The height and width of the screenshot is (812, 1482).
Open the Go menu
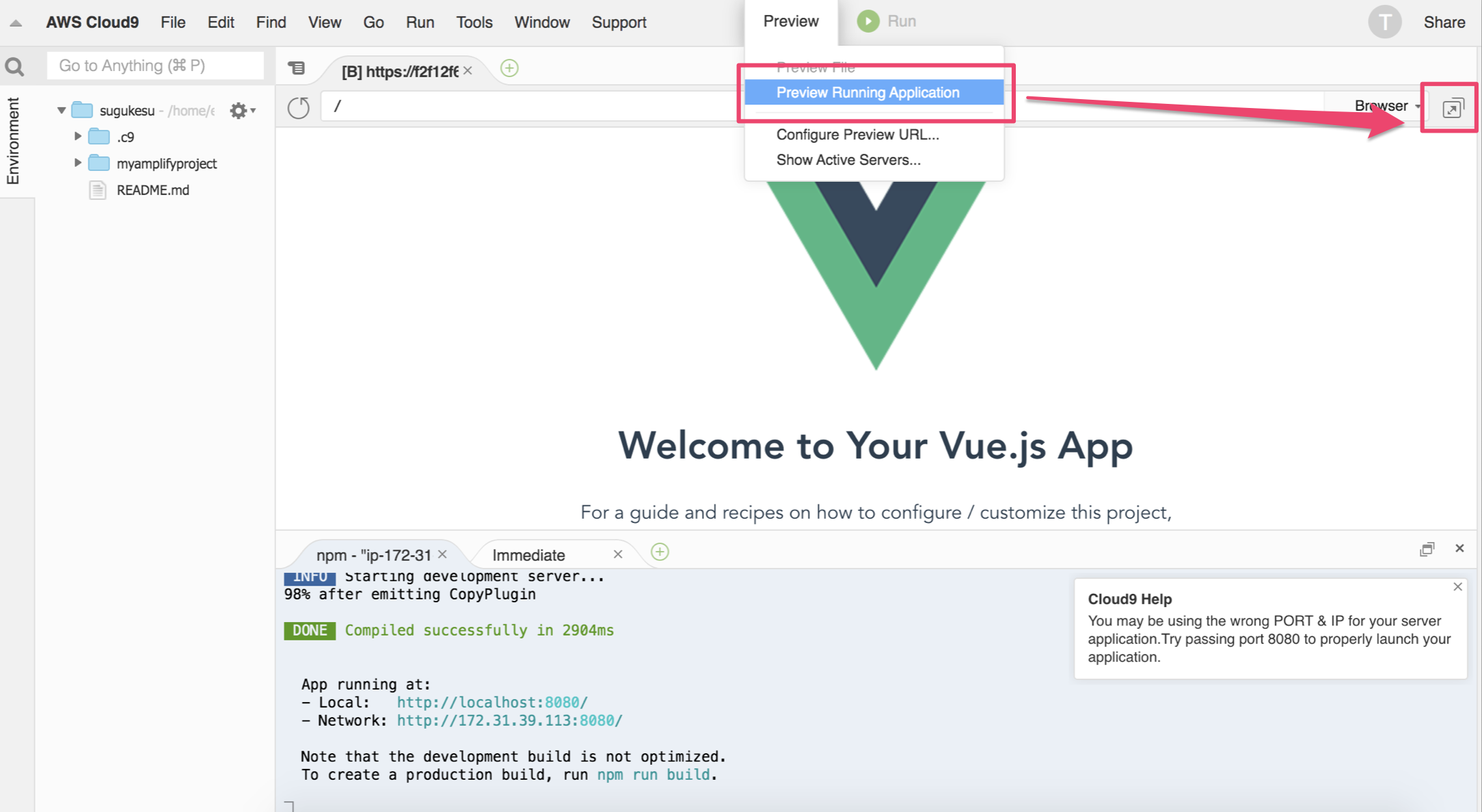point(373,23)
